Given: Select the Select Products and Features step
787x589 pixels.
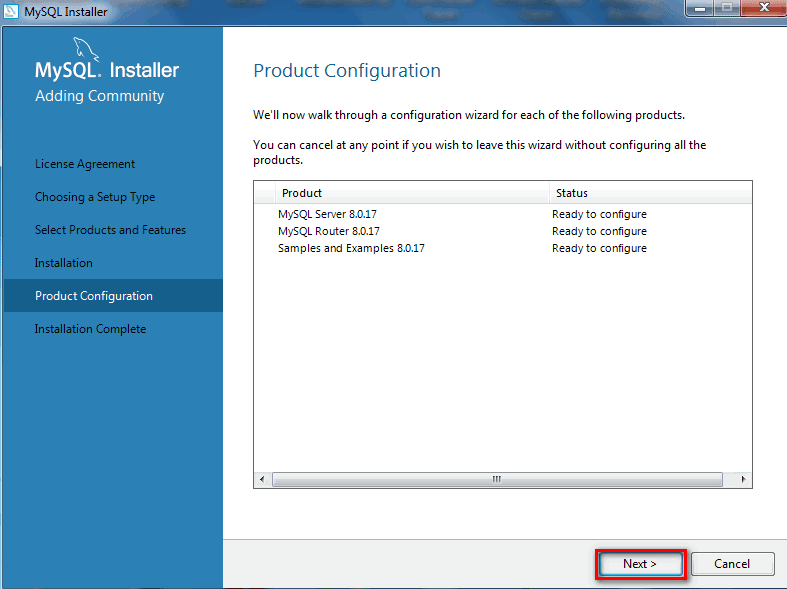Looking at the screenshot, I should tap(110, 230).
